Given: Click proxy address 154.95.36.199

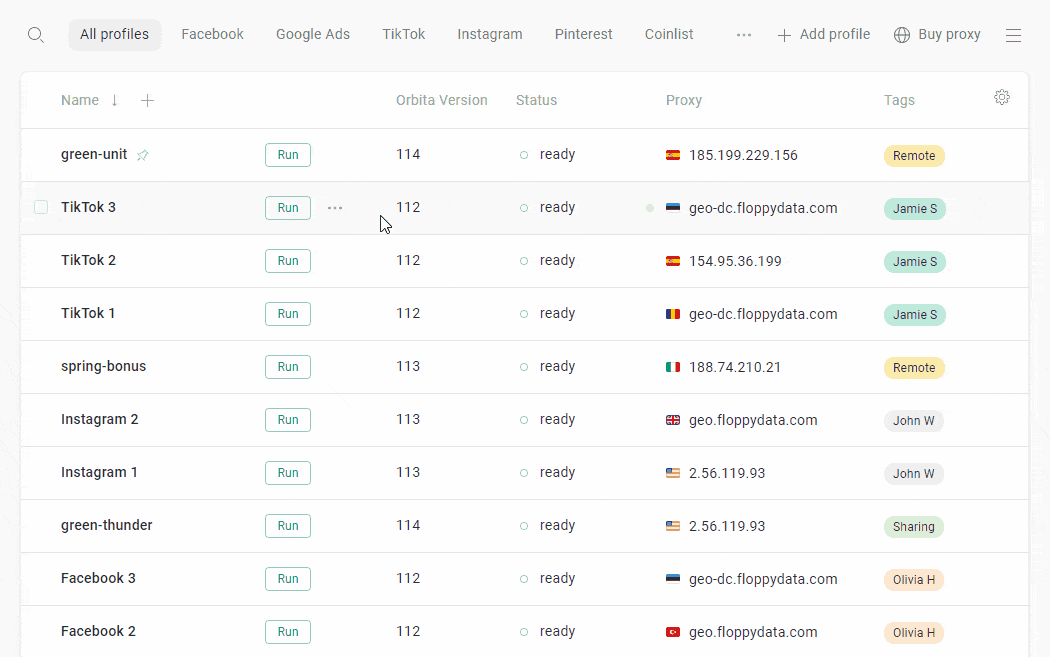Looking at the screenshot, I should click(735, 261).
